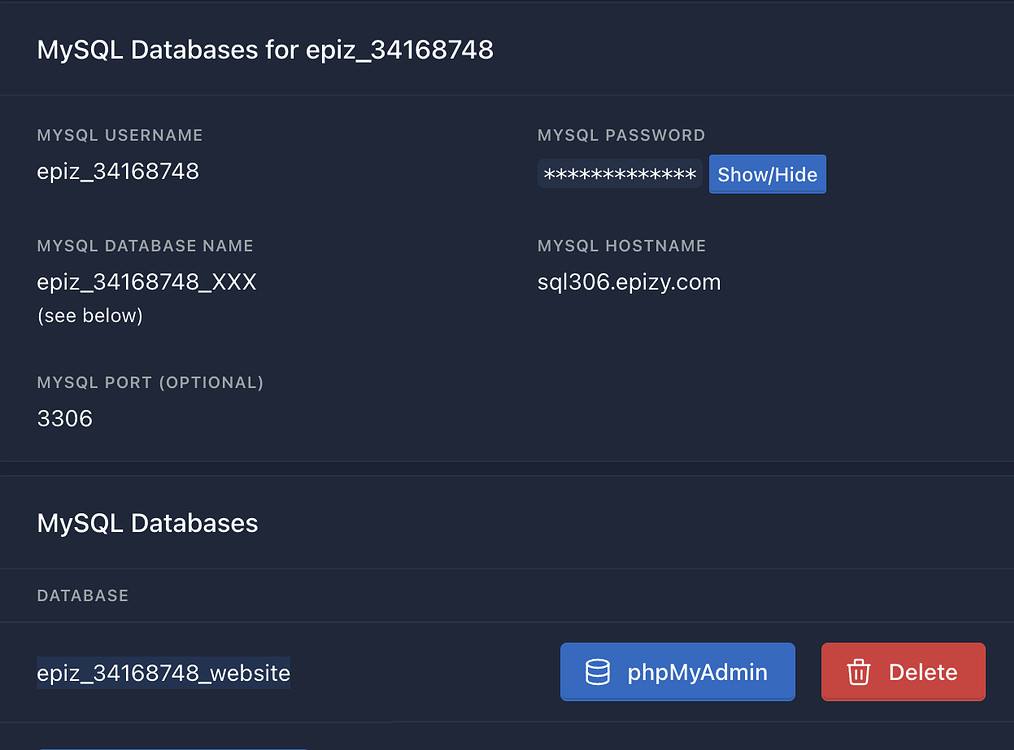Click the MYSQL PASSWORD field label
This screenshot has width=1014, height=750.
621,135
